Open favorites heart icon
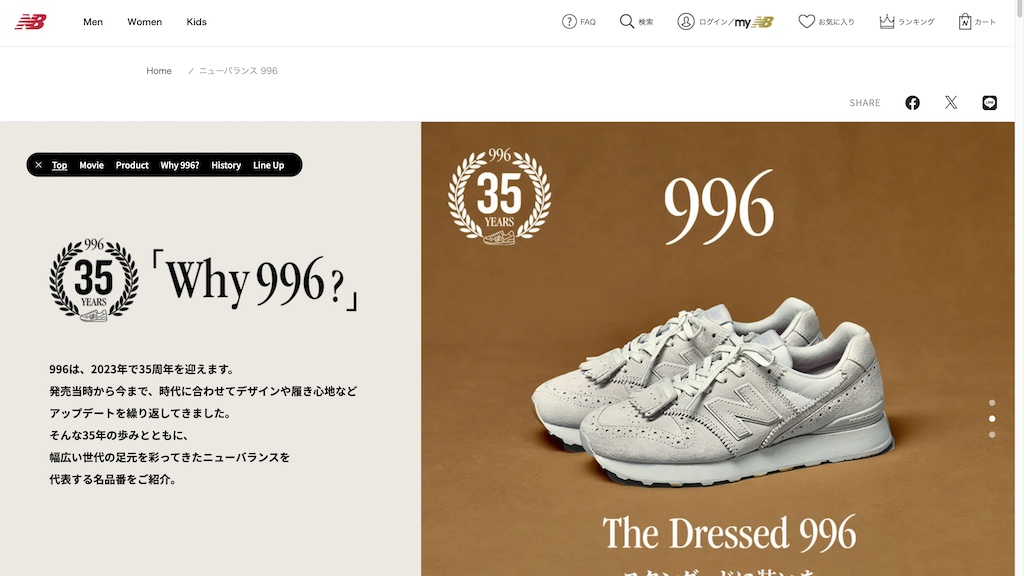The image size is (1024, 576). [807, 22]
